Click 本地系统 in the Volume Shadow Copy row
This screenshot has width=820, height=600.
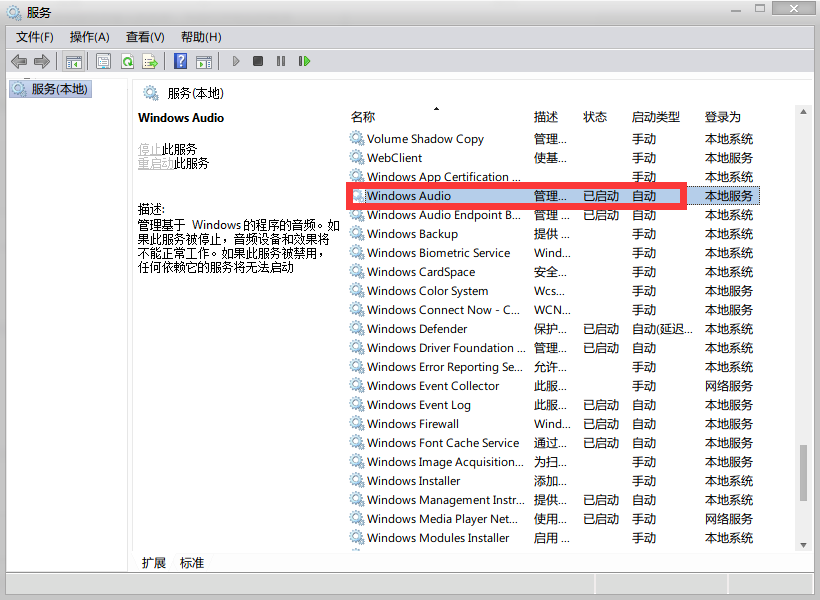pos(729,139)
